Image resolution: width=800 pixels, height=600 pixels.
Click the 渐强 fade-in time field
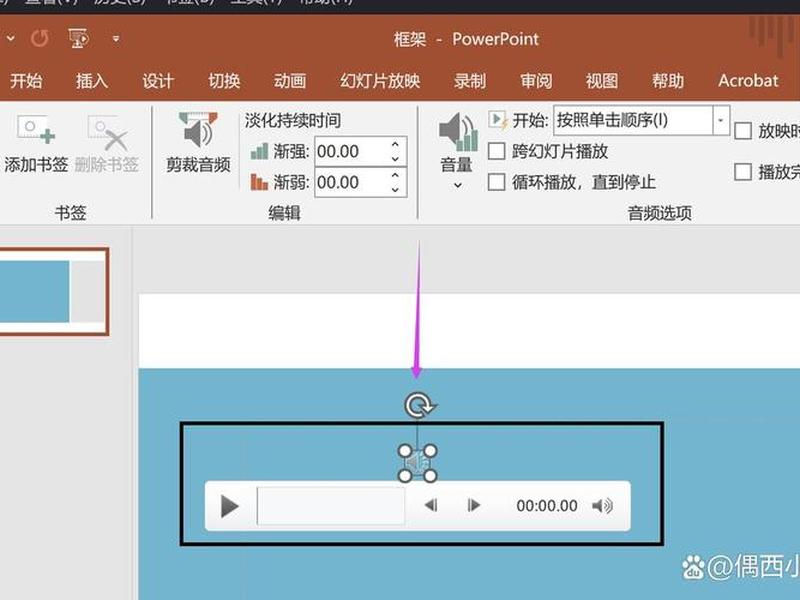pos(350,152)
